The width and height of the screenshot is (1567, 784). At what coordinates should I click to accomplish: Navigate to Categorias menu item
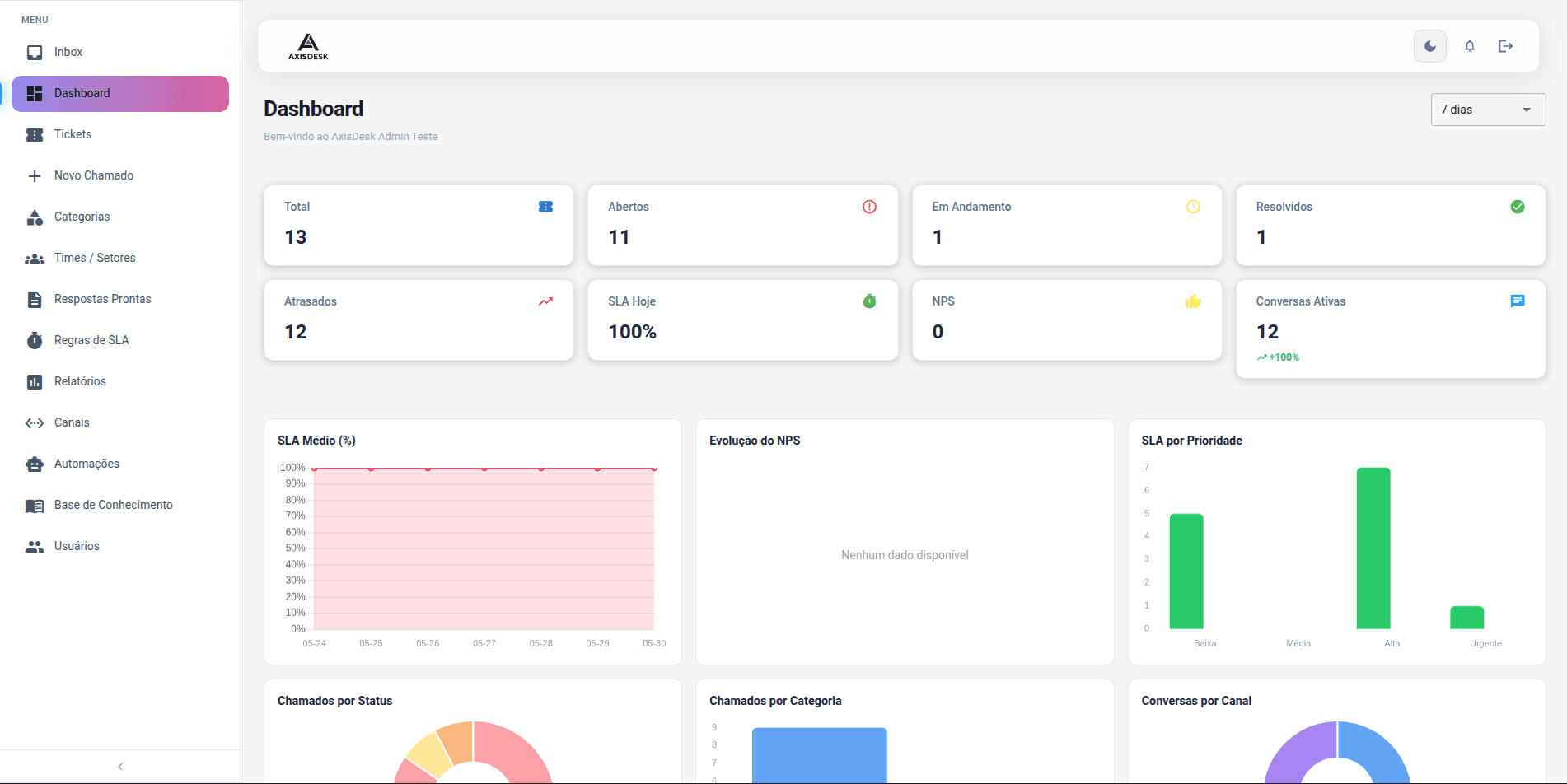(120, 217)
